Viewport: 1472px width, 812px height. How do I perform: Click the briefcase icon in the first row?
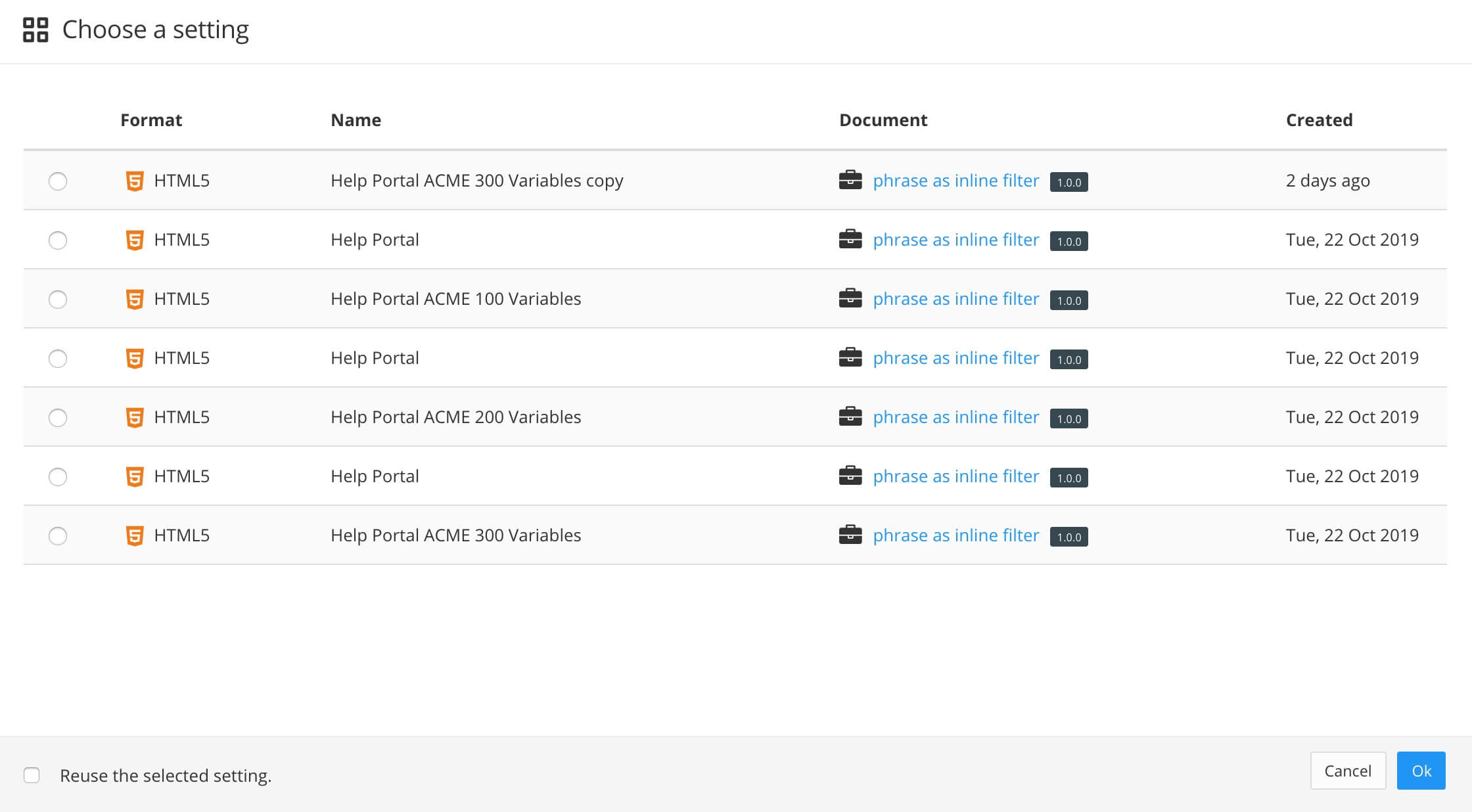click(851, 179)
